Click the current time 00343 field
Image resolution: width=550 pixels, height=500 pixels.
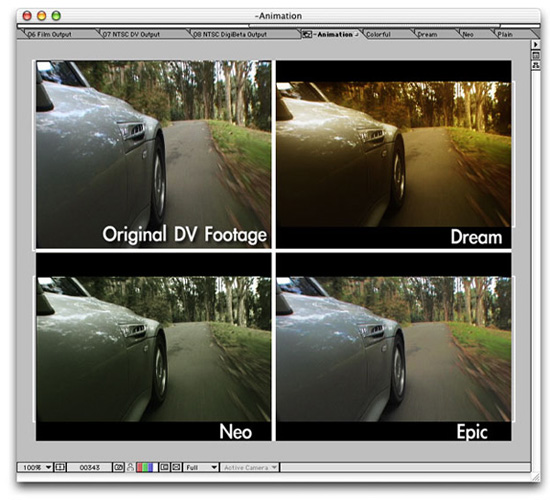tap(89, 467)
